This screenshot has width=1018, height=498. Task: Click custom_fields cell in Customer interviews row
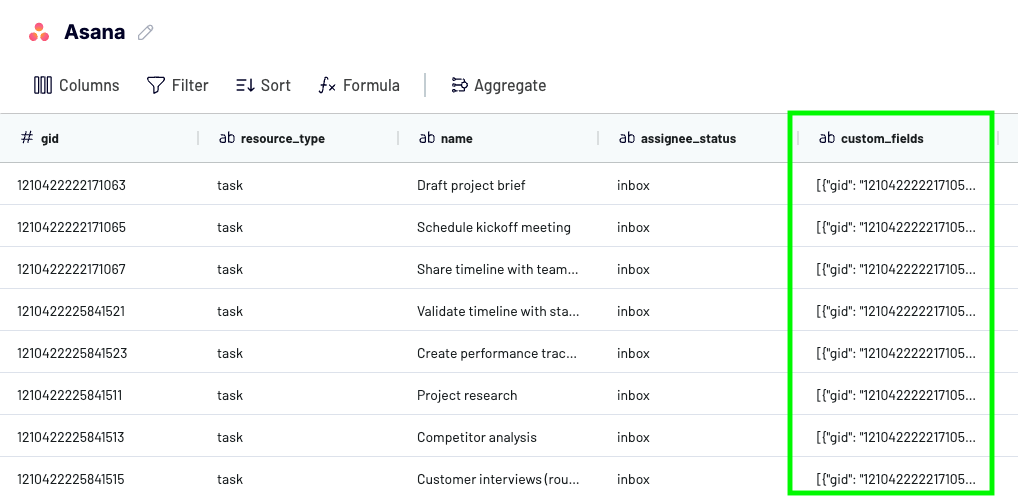pos(896,479)
